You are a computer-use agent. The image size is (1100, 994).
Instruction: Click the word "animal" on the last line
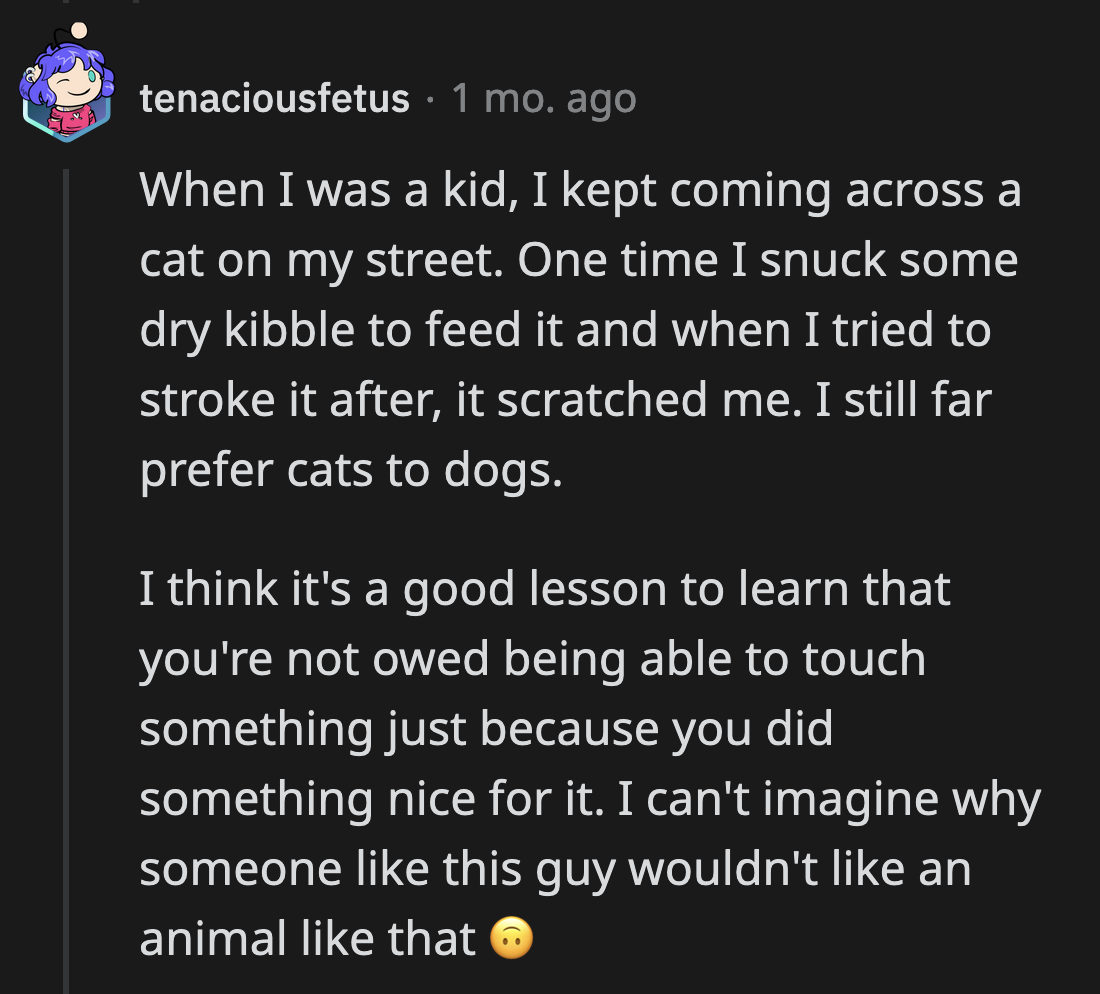198,938
